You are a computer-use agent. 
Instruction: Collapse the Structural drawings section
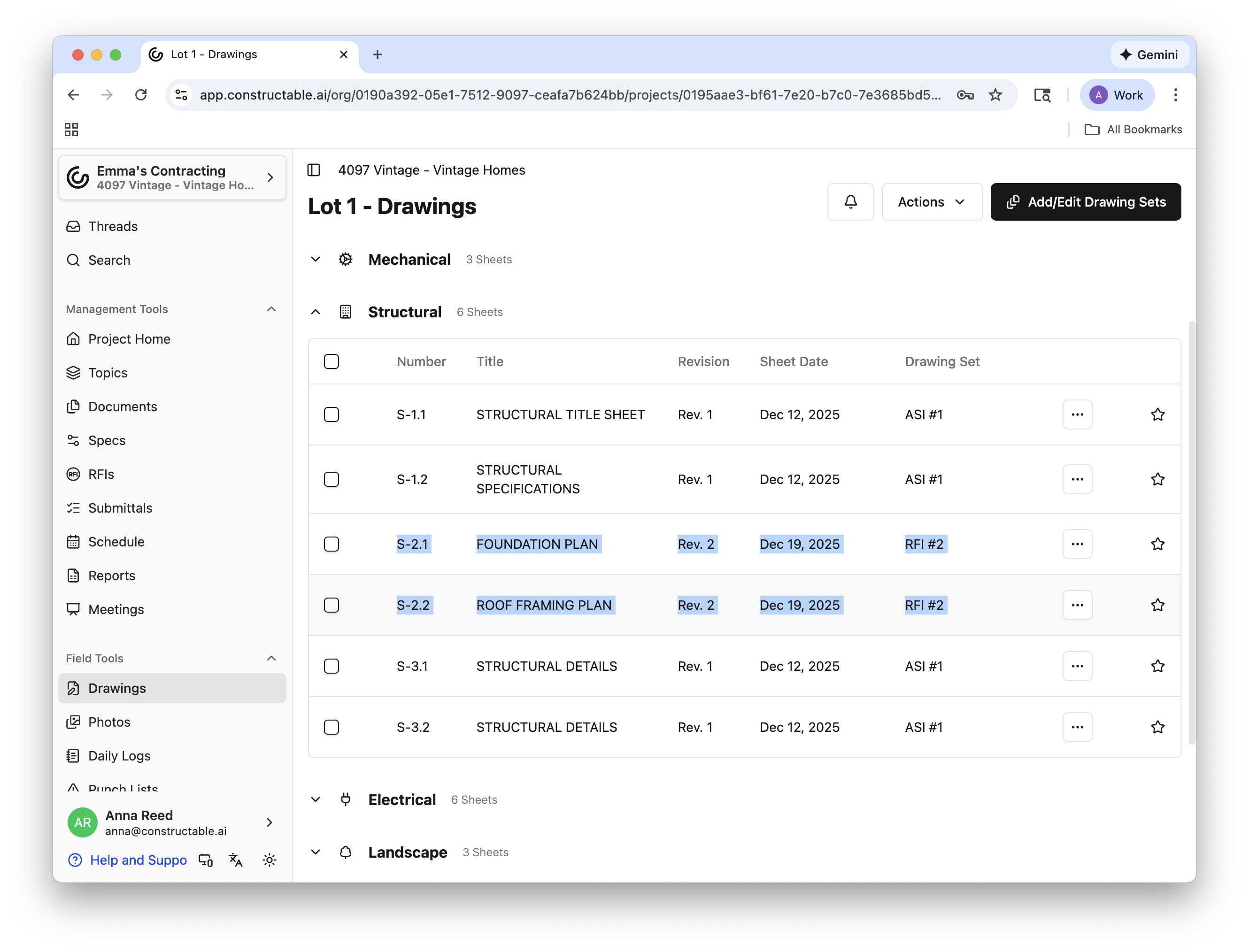tap(316, 312)
